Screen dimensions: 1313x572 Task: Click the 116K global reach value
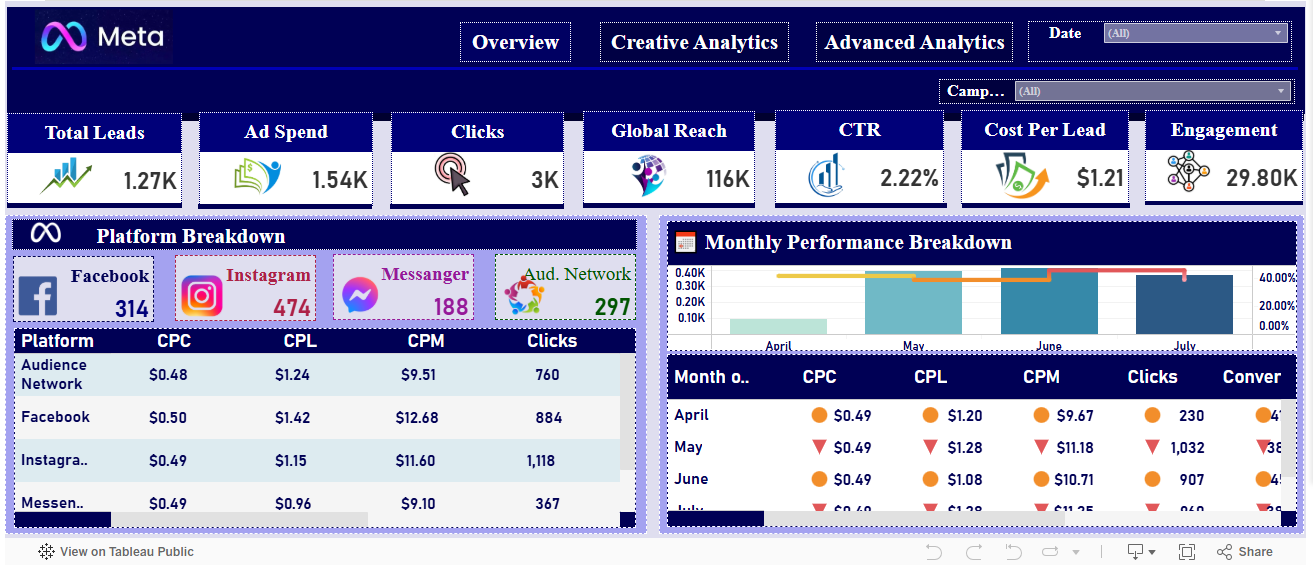727,179
